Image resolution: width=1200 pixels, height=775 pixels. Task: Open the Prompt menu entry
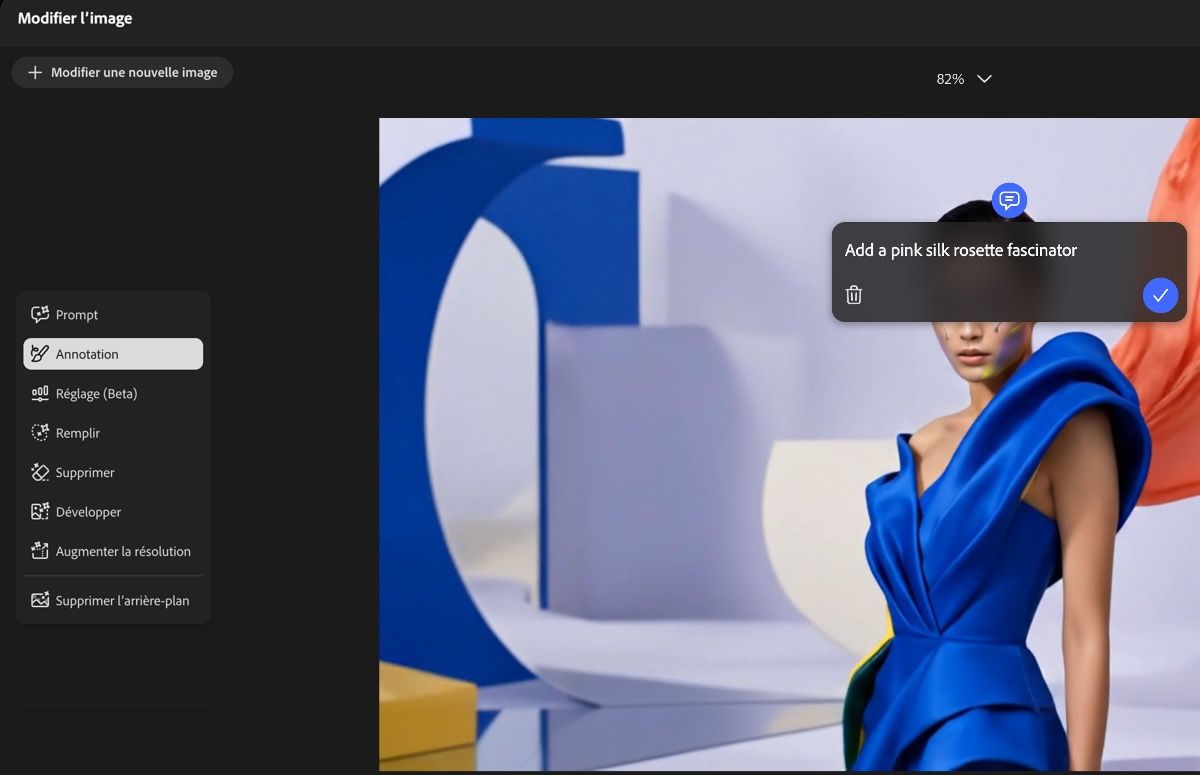click(113, 315)
